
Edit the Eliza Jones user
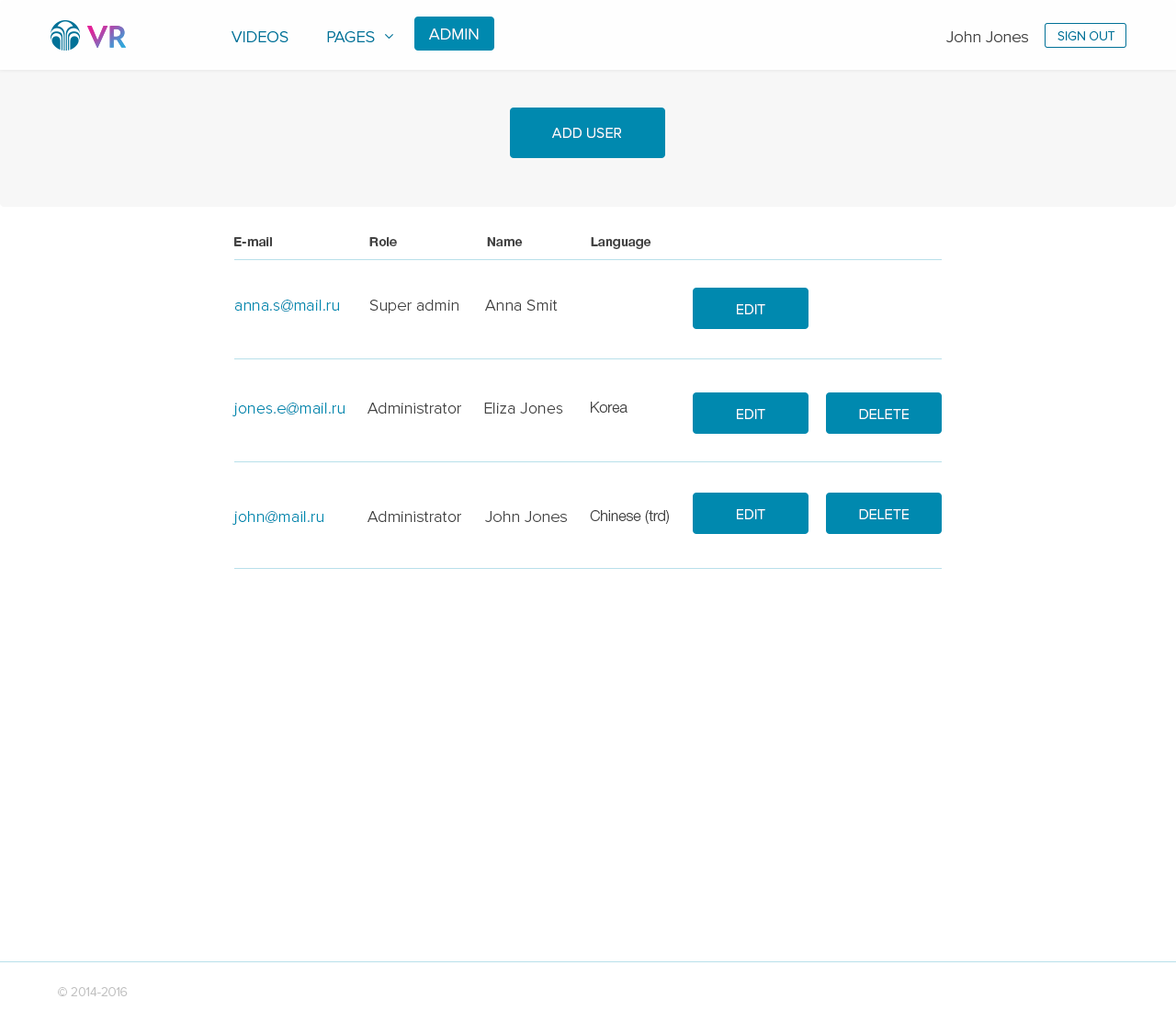750,414
